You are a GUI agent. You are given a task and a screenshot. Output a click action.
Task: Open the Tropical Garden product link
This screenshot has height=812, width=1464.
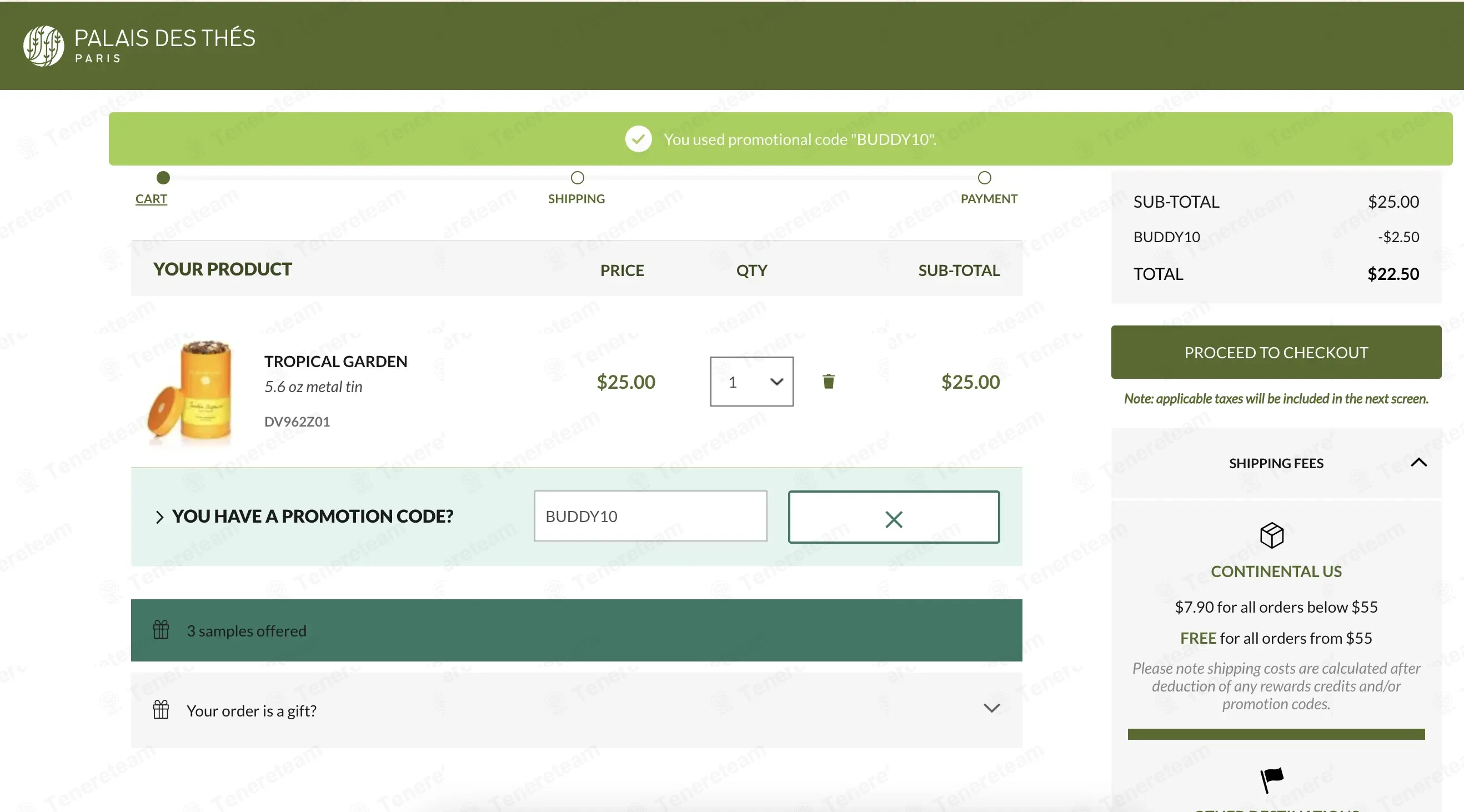335,362
